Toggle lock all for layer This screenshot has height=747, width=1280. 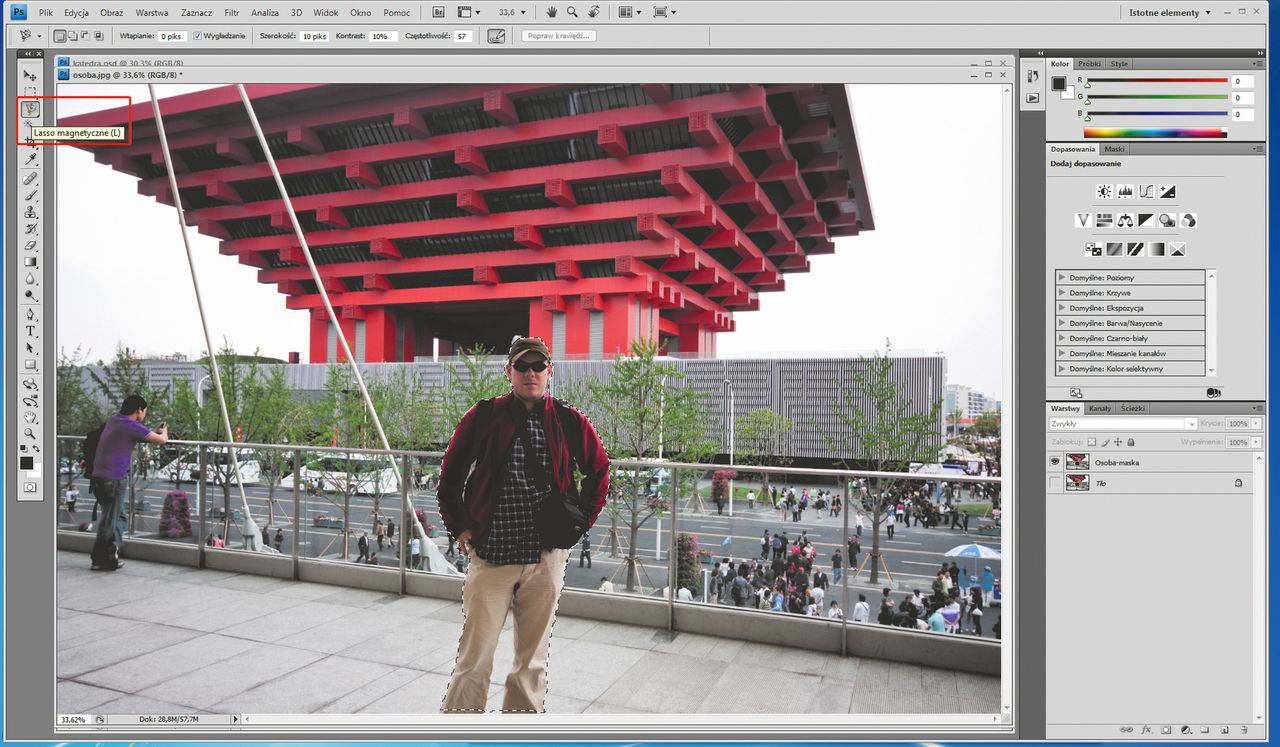click(1132, 441)
